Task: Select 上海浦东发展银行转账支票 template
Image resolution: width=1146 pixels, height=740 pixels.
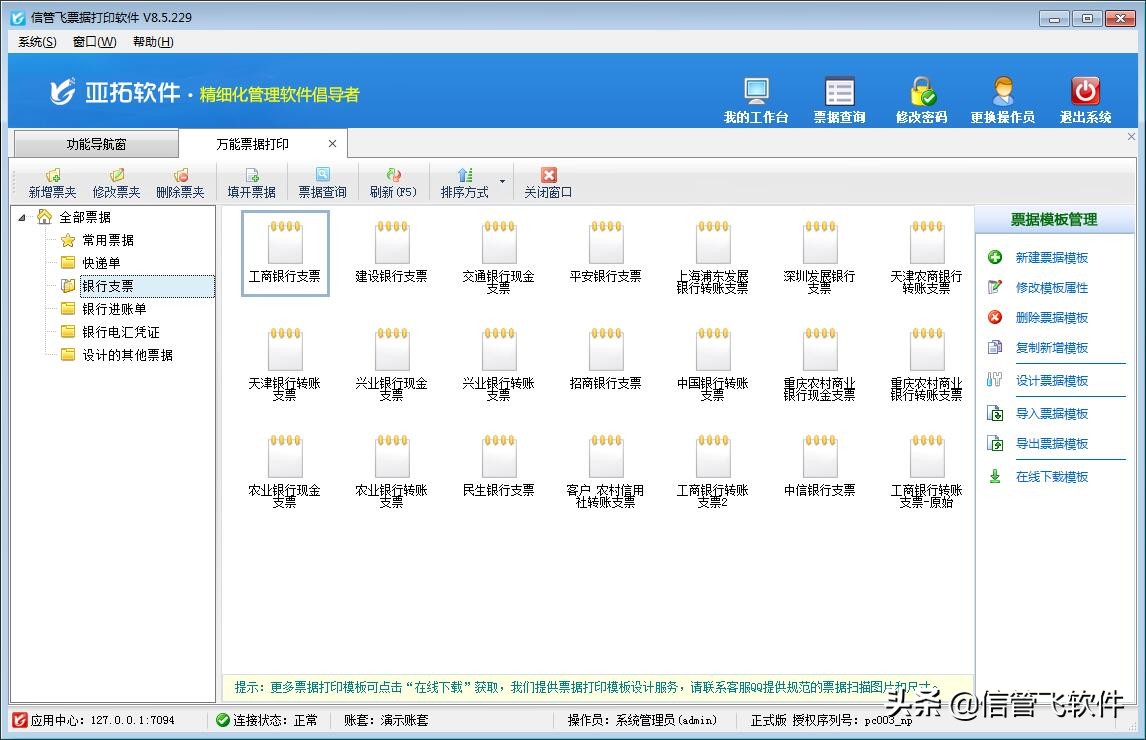Action: (713, 257)
